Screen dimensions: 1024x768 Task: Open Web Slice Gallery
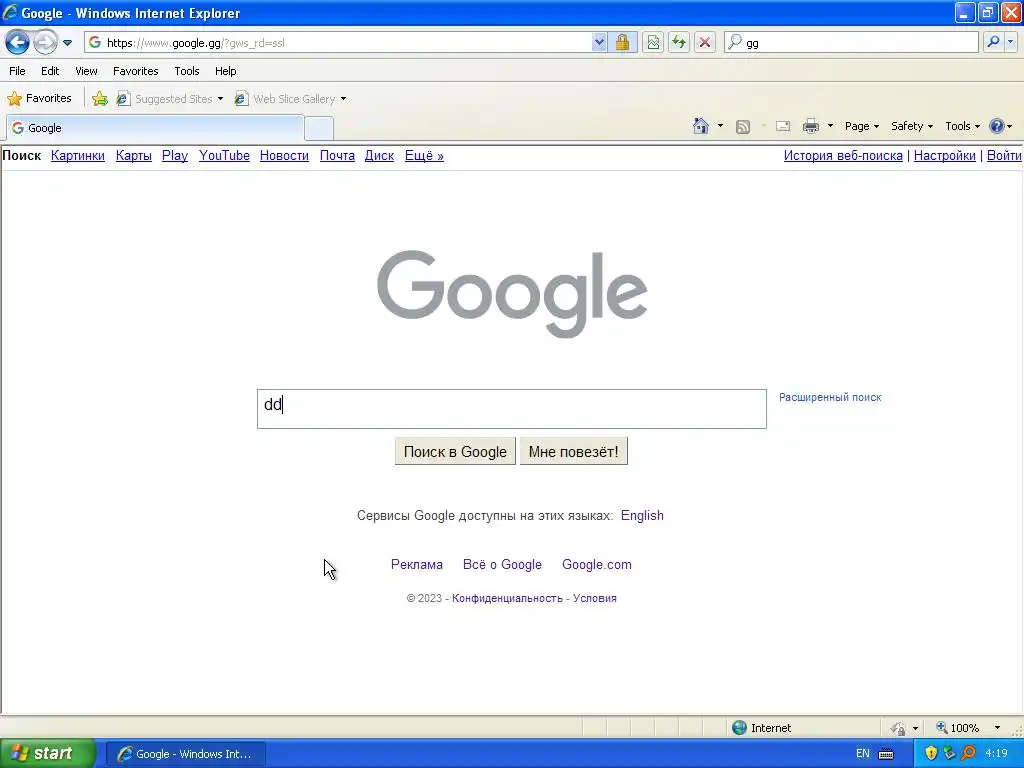285,99
